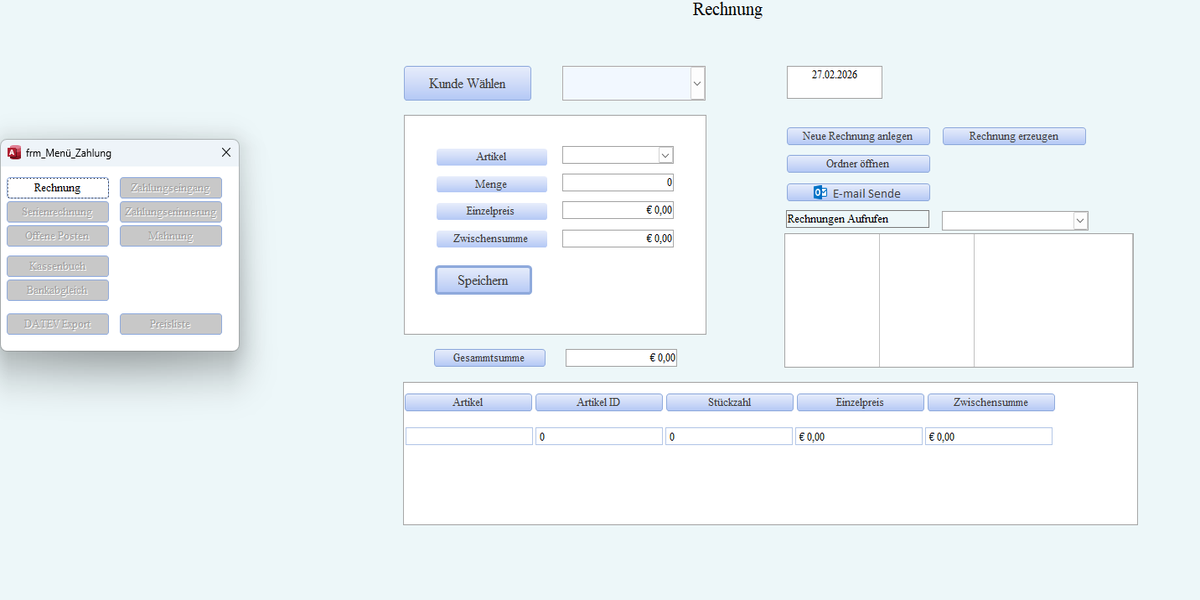
Task: Click the Zahlungseingang button
Action: (171, 188)
